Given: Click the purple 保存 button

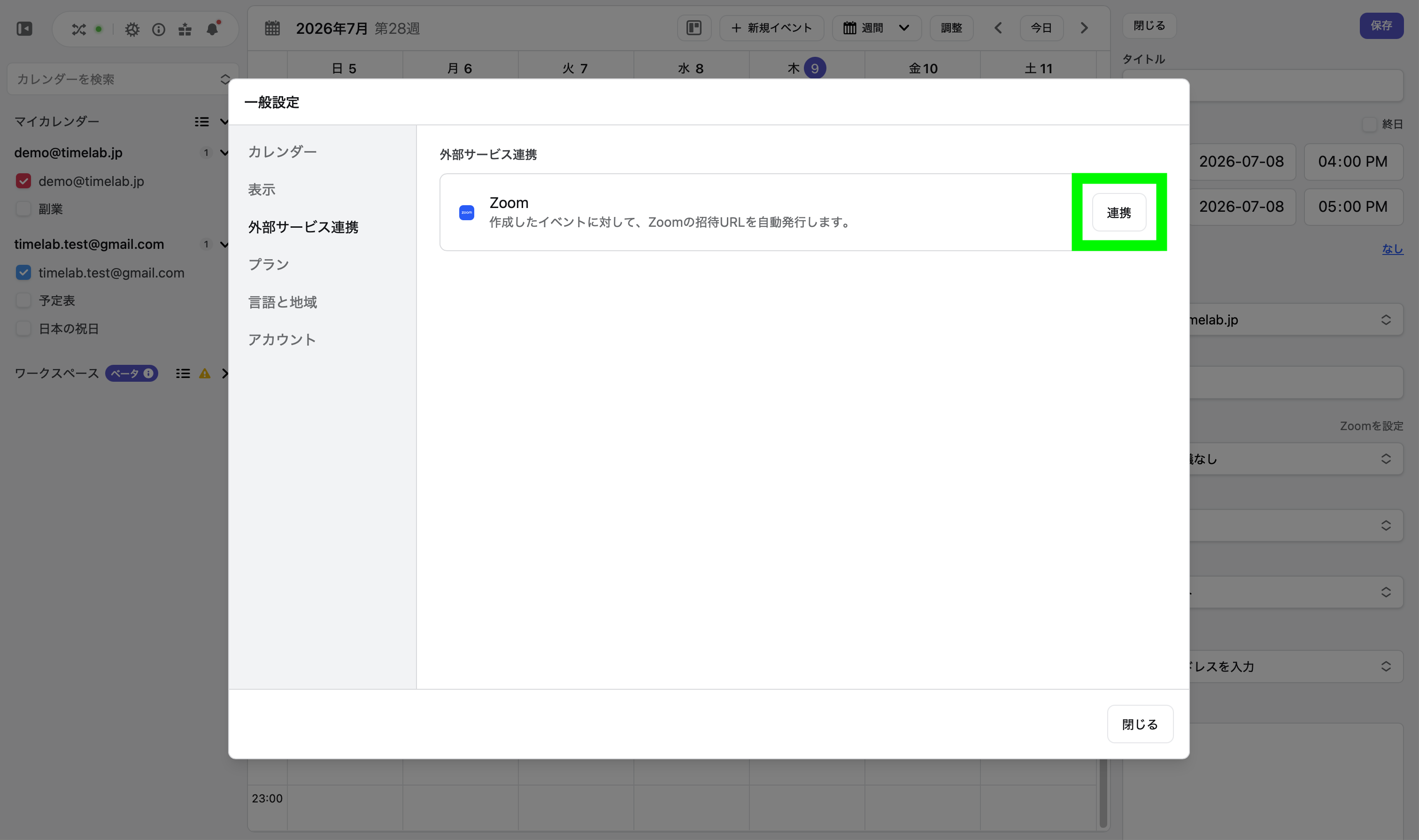Looking at the screenshot, I should coord(1381,25).
